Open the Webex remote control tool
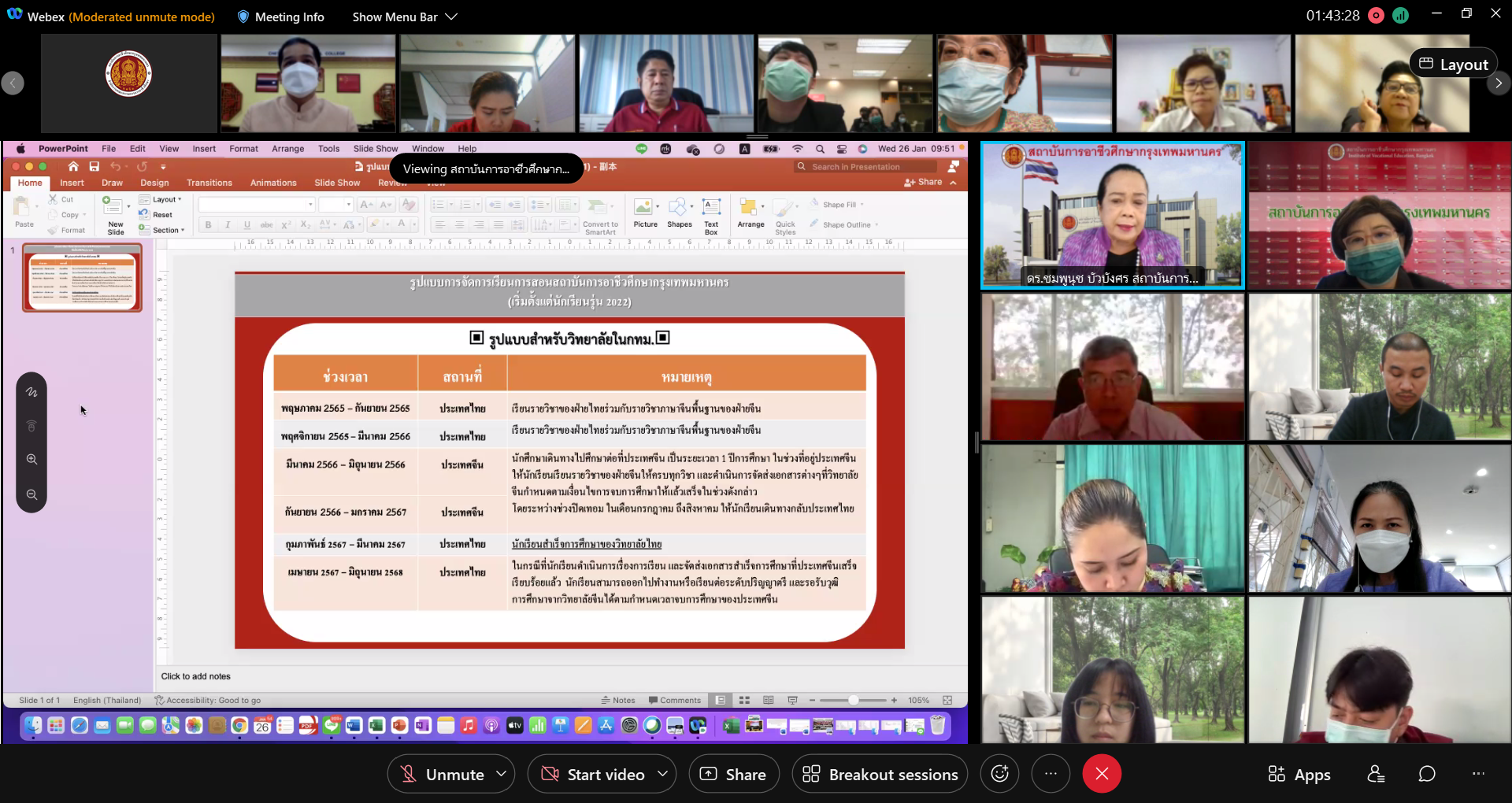Viewport: 1512px width, 803px height. tap(31, 426)
